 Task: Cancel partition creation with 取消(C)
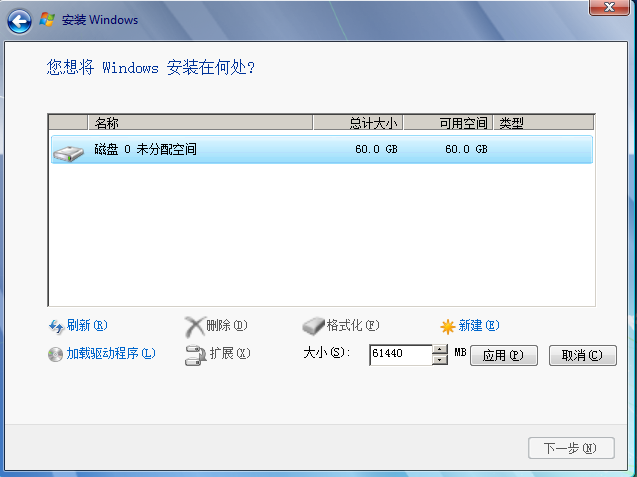point(583,356)
